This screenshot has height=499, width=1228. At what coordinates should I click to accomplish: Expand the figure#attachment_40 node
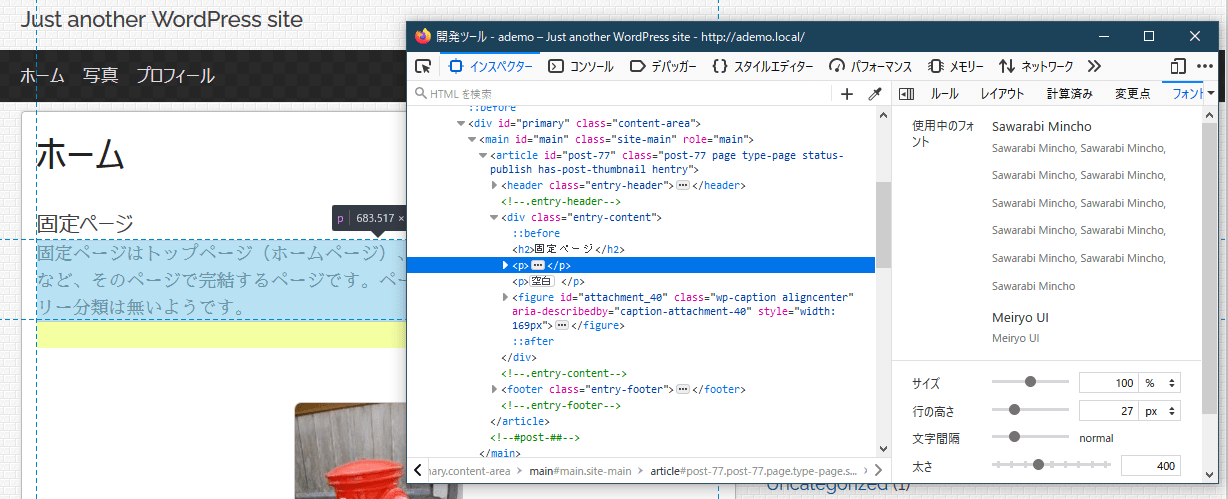(506, 297)
